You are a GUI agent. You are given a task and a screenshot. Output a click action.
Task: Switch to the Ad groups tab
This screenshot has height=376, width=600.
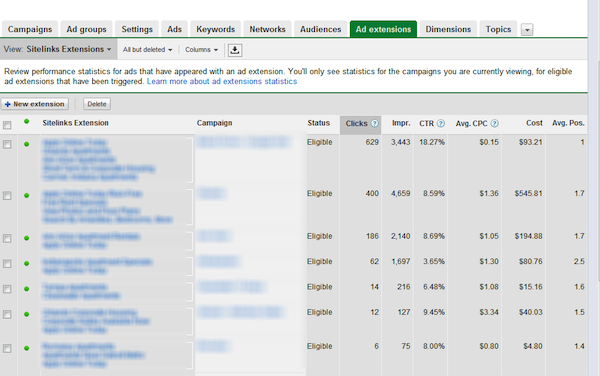pyautogui.click(x=86, y=29)
